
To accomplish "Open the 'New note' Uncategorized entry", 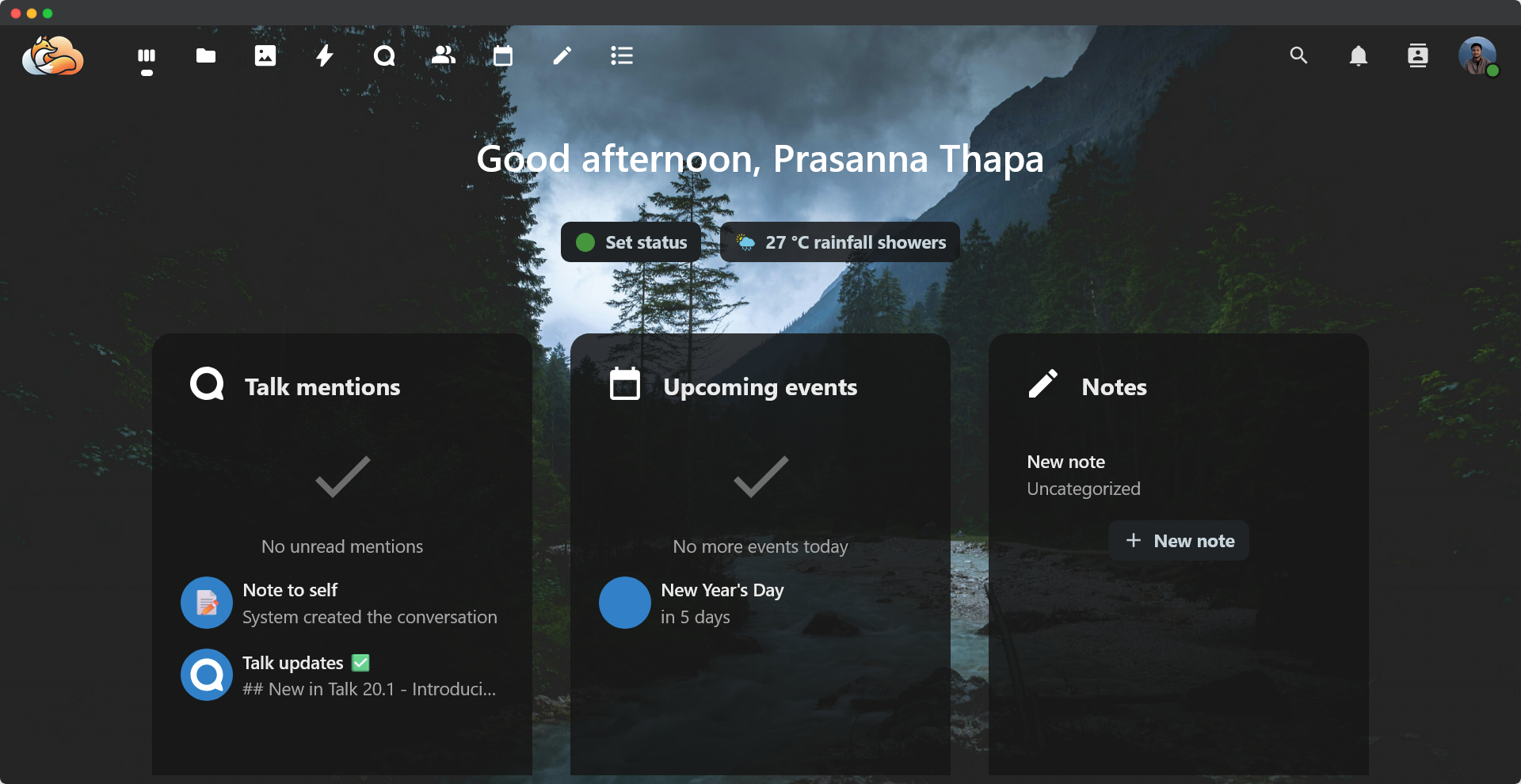I will point(1179,474).
